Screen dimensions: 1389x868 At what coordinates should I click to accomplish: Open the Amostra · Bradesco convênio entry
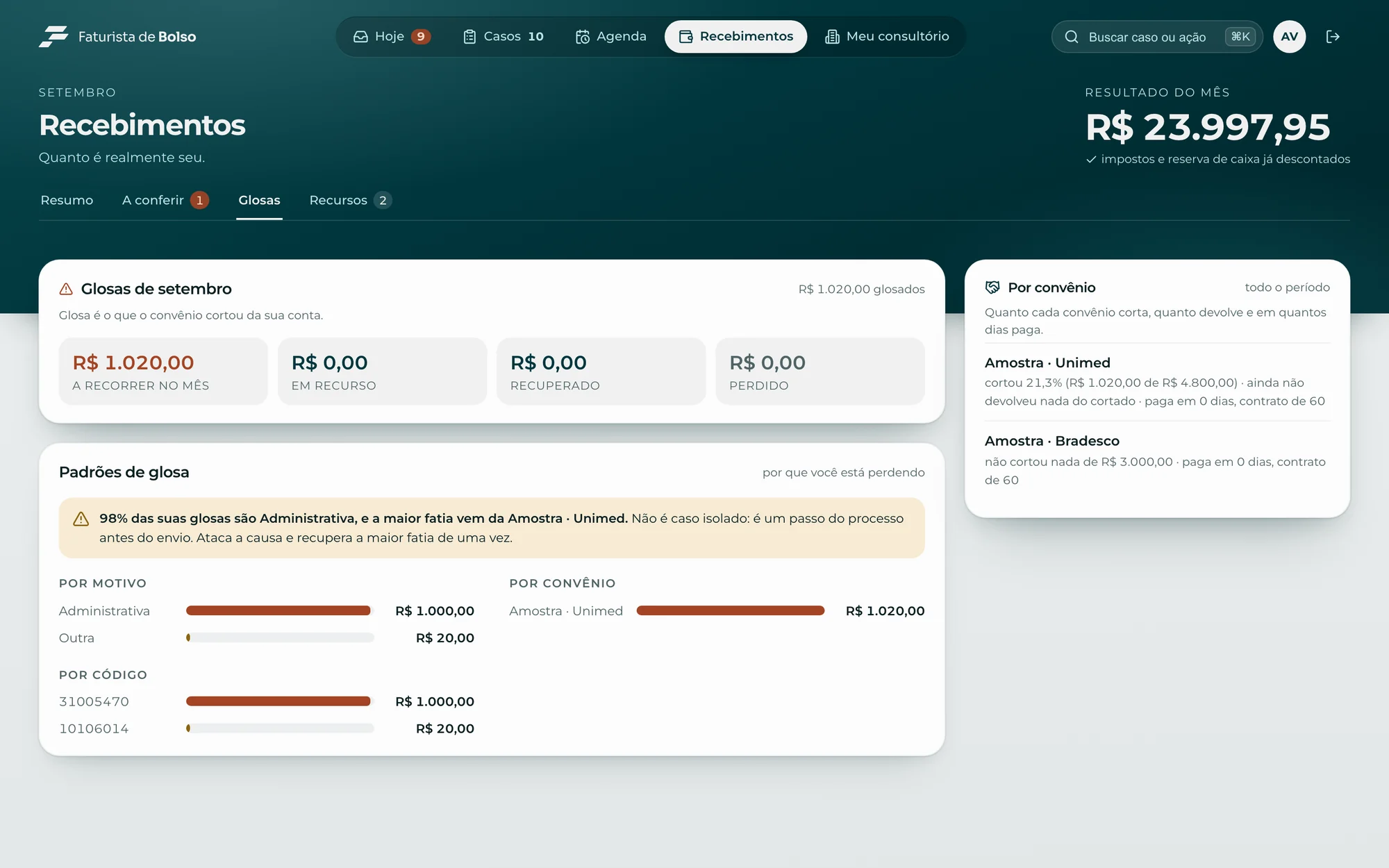pos(1157,460)
